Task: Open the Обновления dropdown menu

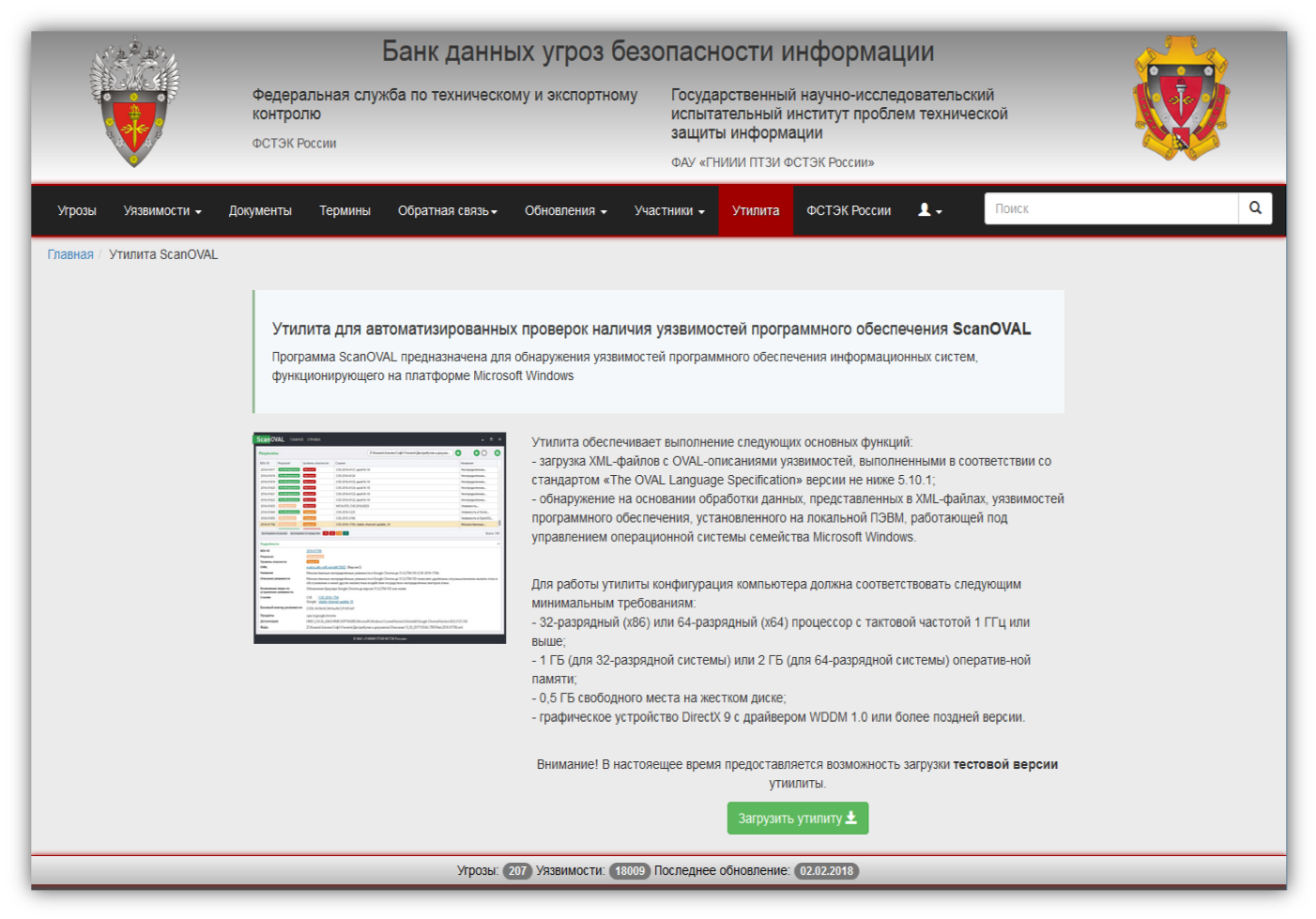Action: click(565, 210)
